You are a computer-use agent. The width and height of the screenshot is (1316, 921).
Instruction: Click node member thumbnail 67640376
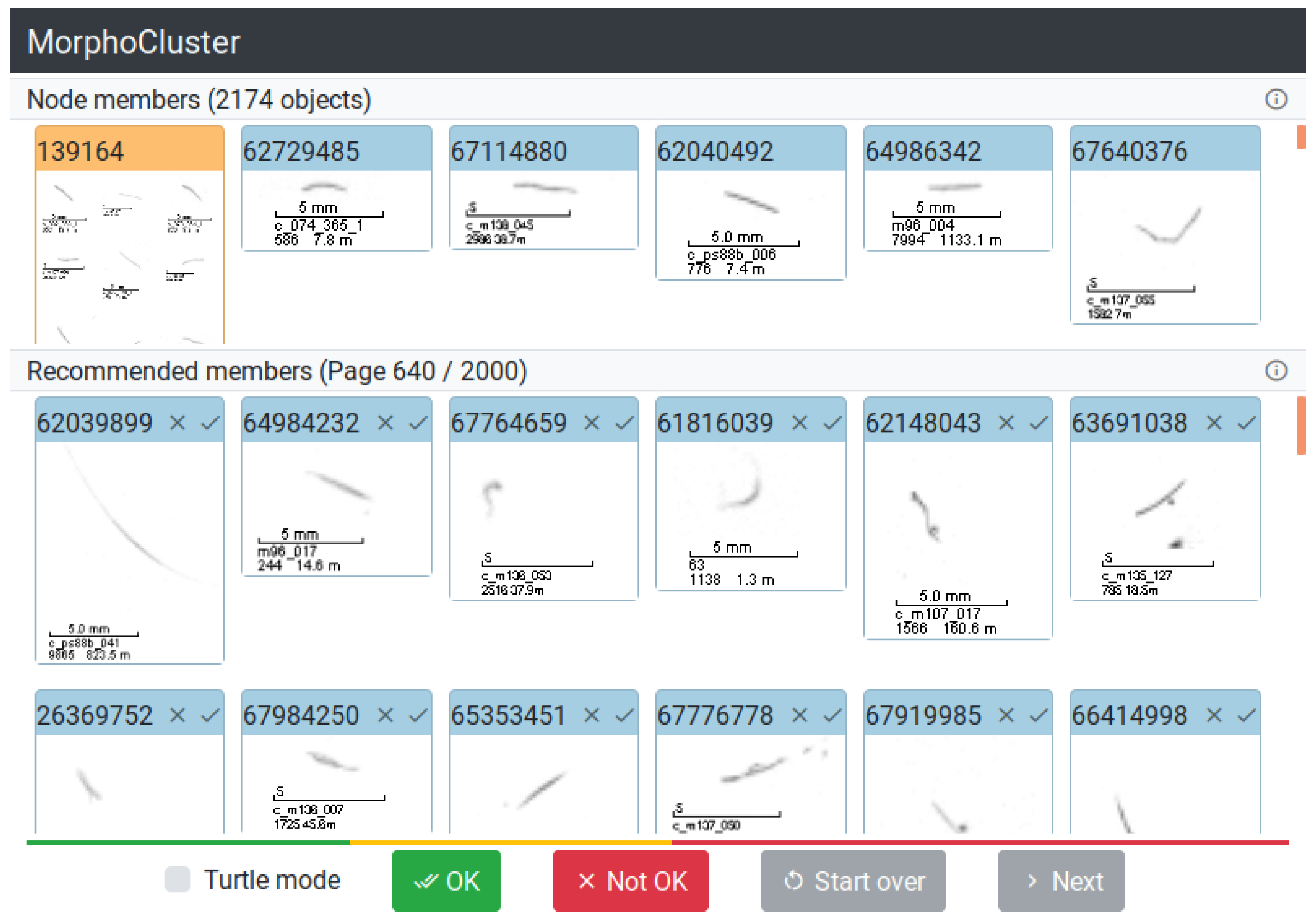pos(1165,225)
